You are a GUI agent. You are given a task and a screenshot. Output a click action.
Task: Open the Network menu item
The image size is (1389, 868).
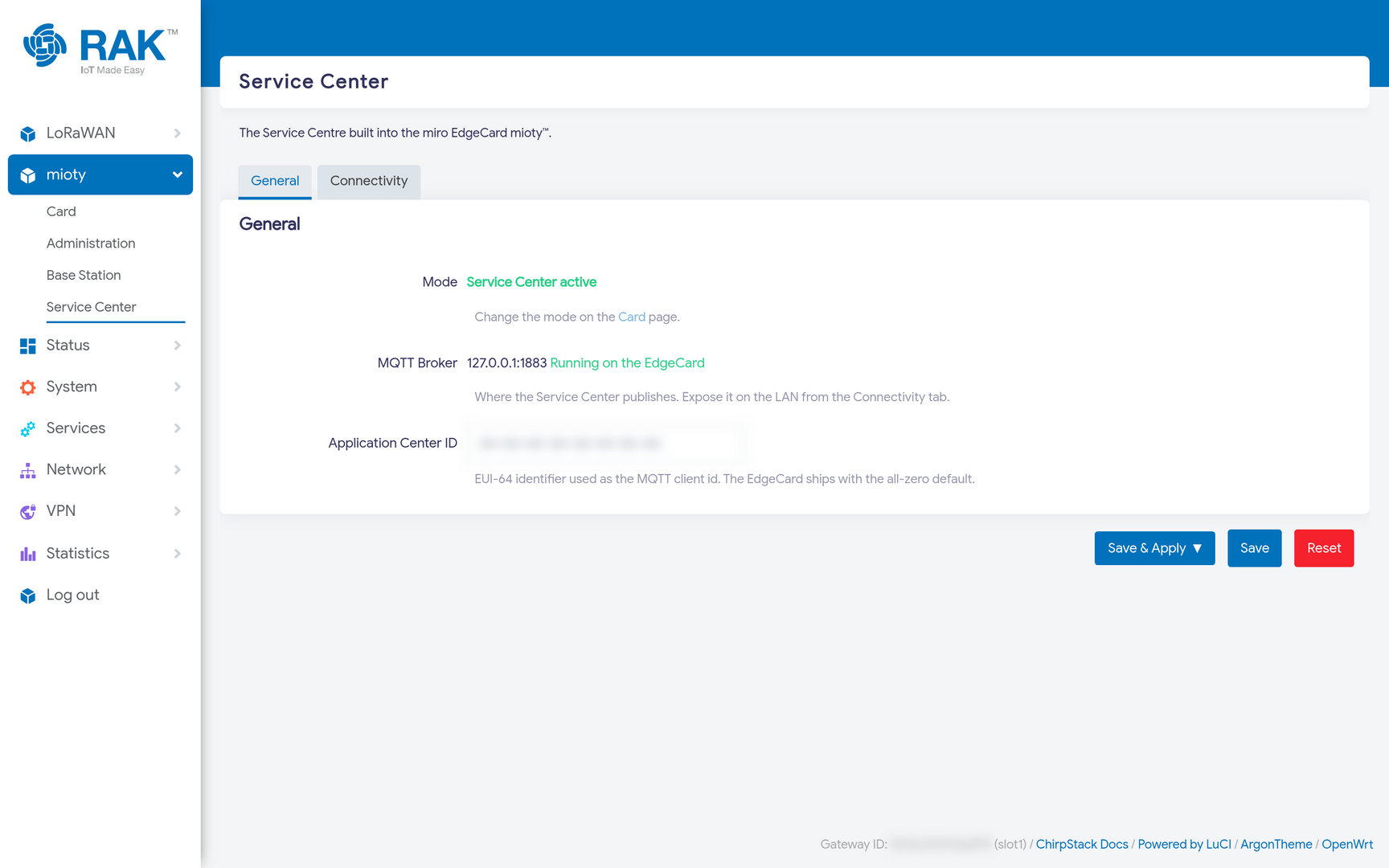click(100, 470)
